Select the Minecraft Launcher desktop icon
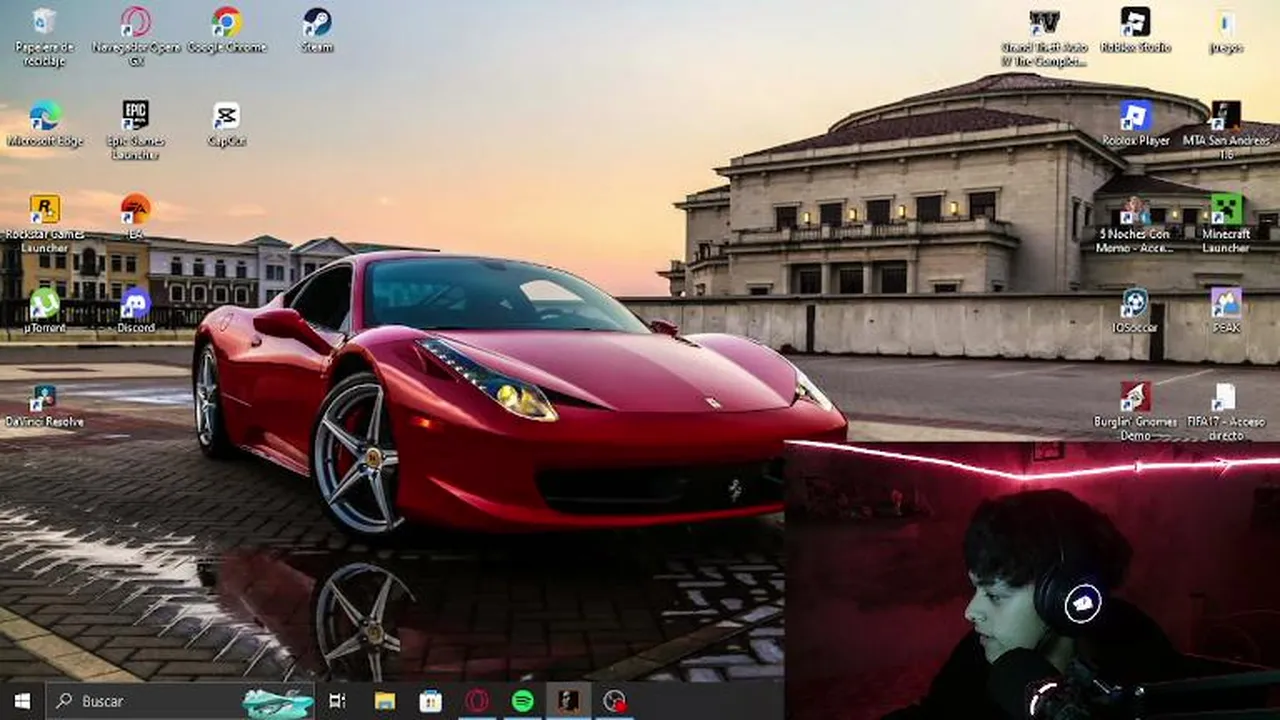Image resolution: width=1280 pixels, height=720 pixels. coord(1226,223)
